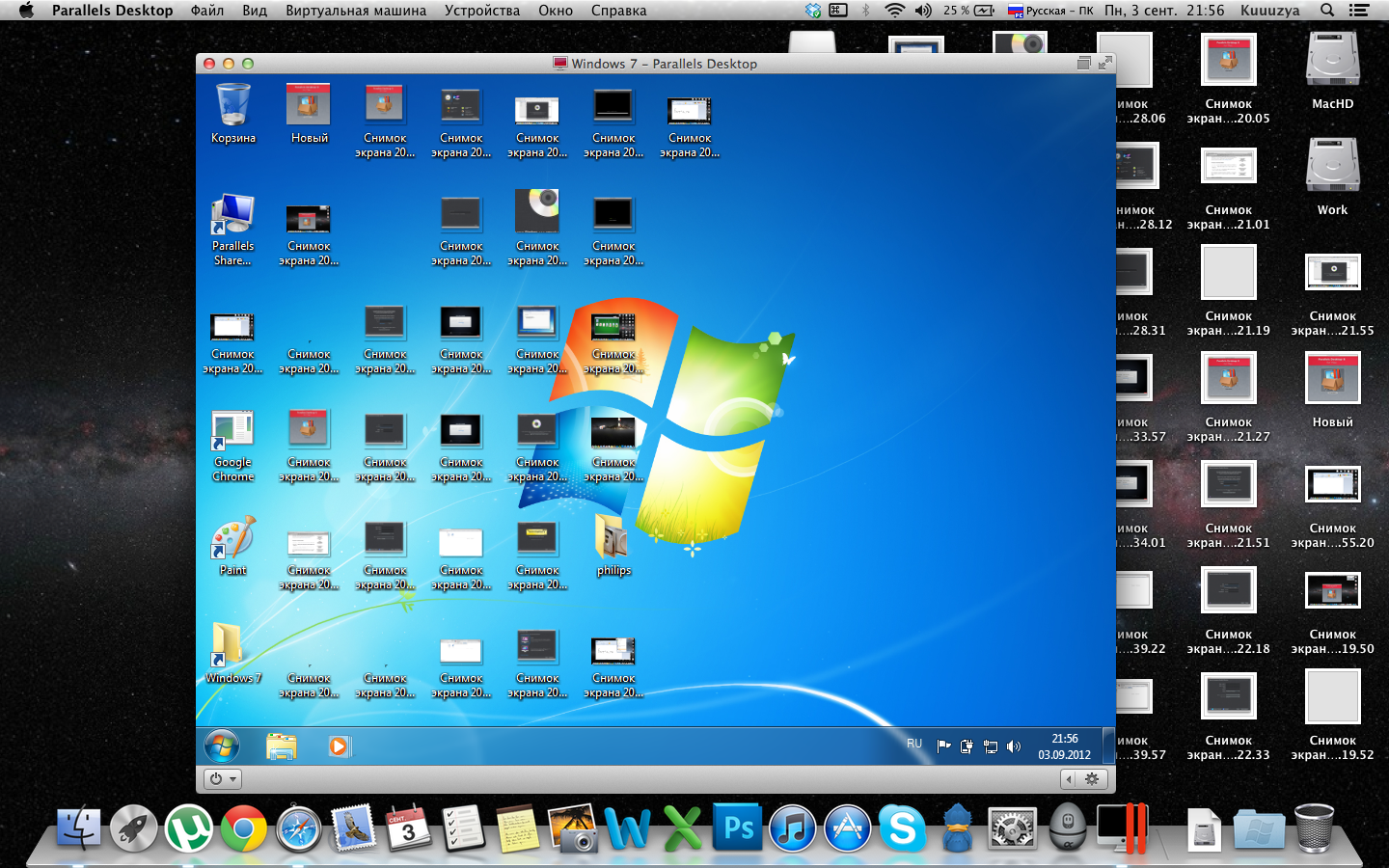Open Windows Explorer from the Windows taskbar
The height and width of the screenshot is (868, 1389).
281,746
